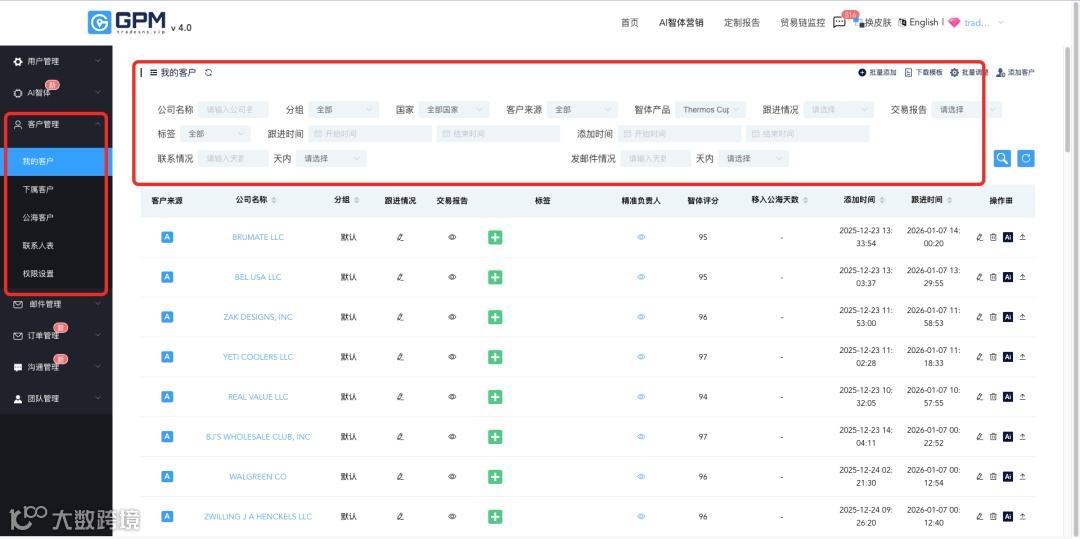This screenshot has width=1080, height=539.
Task: Expand 用户管理 in sidebar
Action: [56, 61]
